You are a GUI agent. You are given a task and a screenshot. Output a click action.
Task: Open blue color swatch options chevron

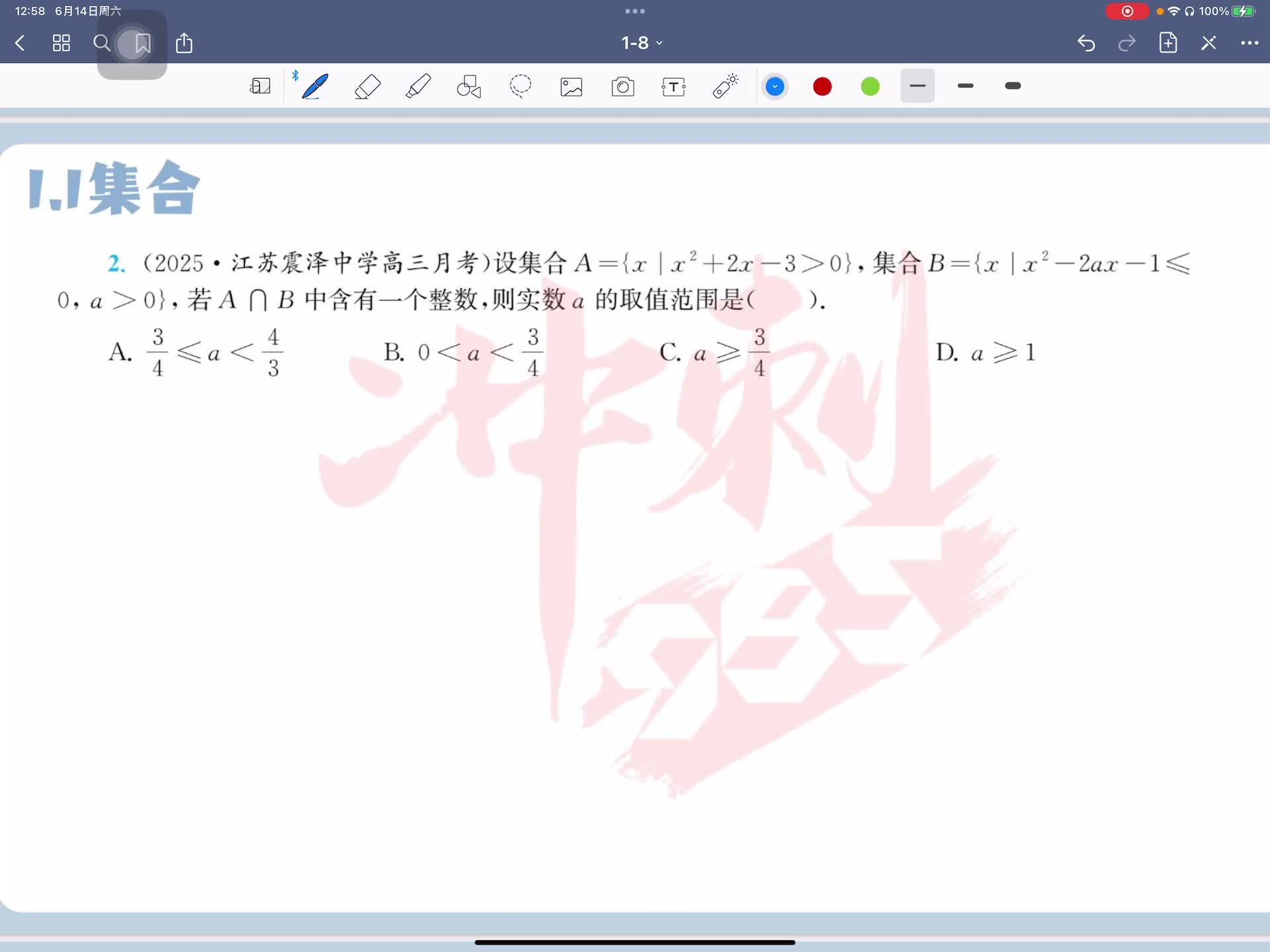(775, 87)
